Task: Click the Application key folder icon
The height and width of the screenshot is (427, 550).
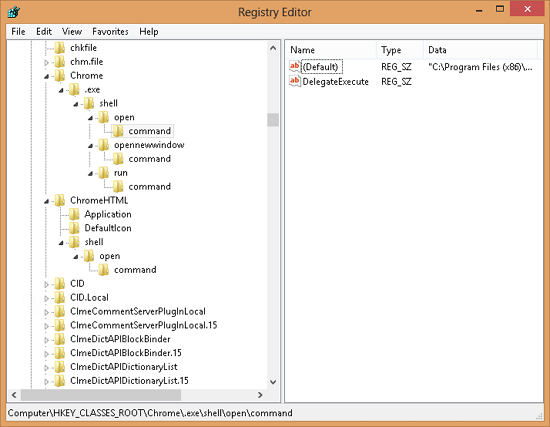Action: tap(74, 214)
